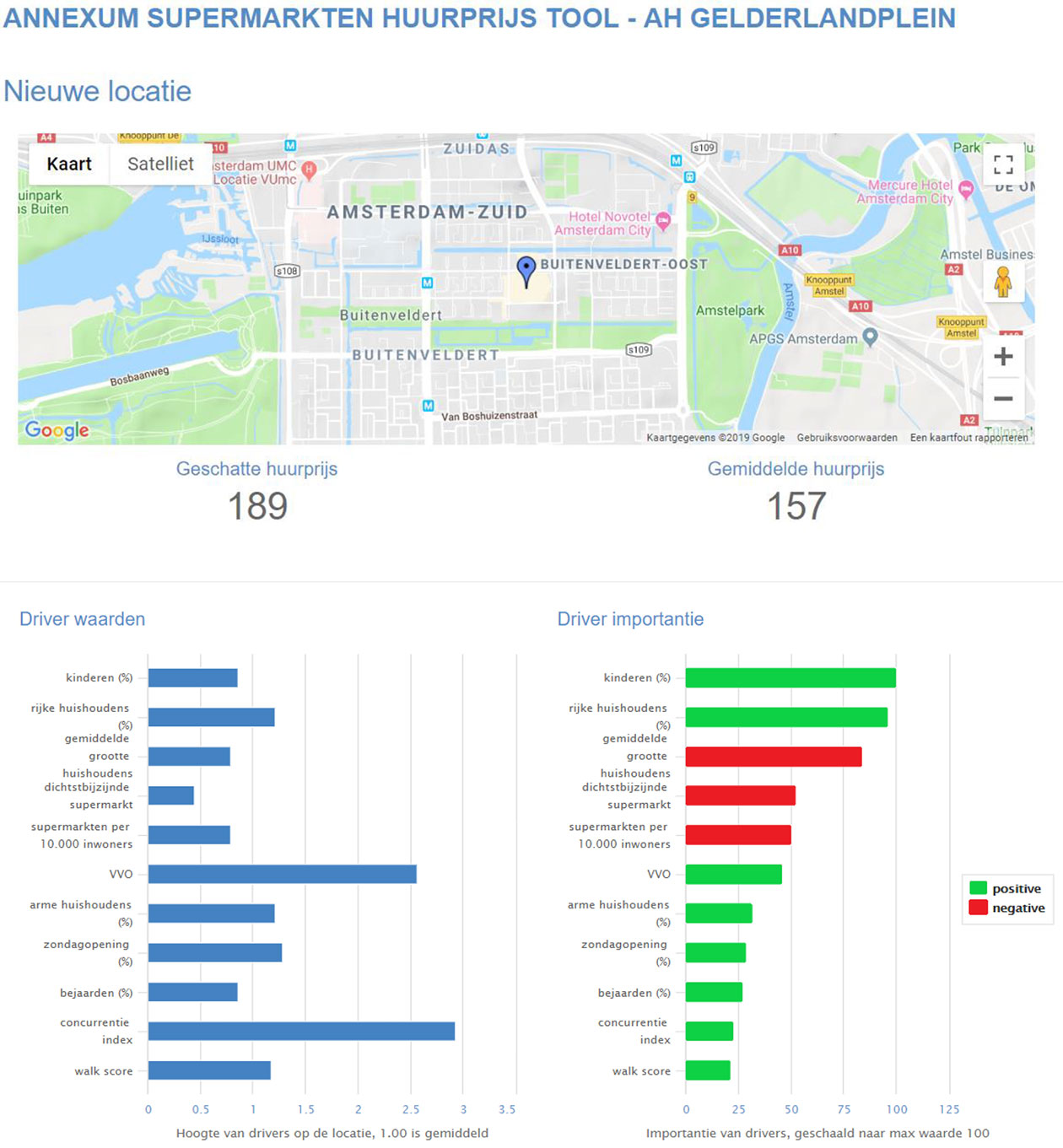
Task: Switch map to Satelliet view
Action: click(x=160, y=164)
